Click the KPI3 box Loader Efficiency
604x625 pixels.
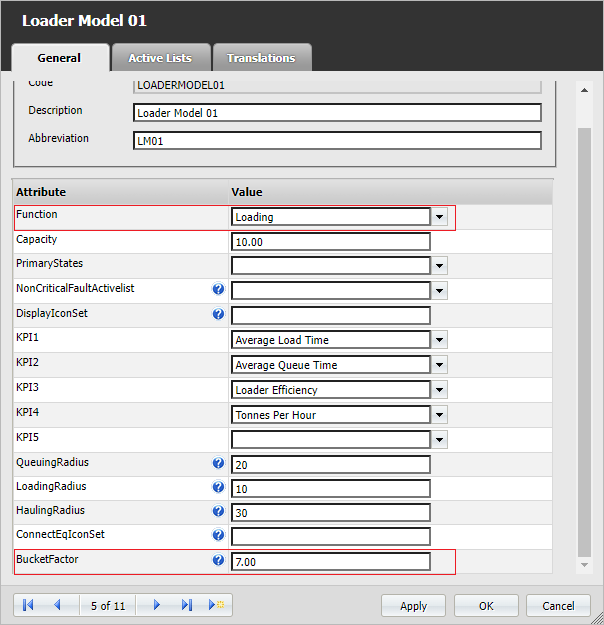tap(331, 390)
